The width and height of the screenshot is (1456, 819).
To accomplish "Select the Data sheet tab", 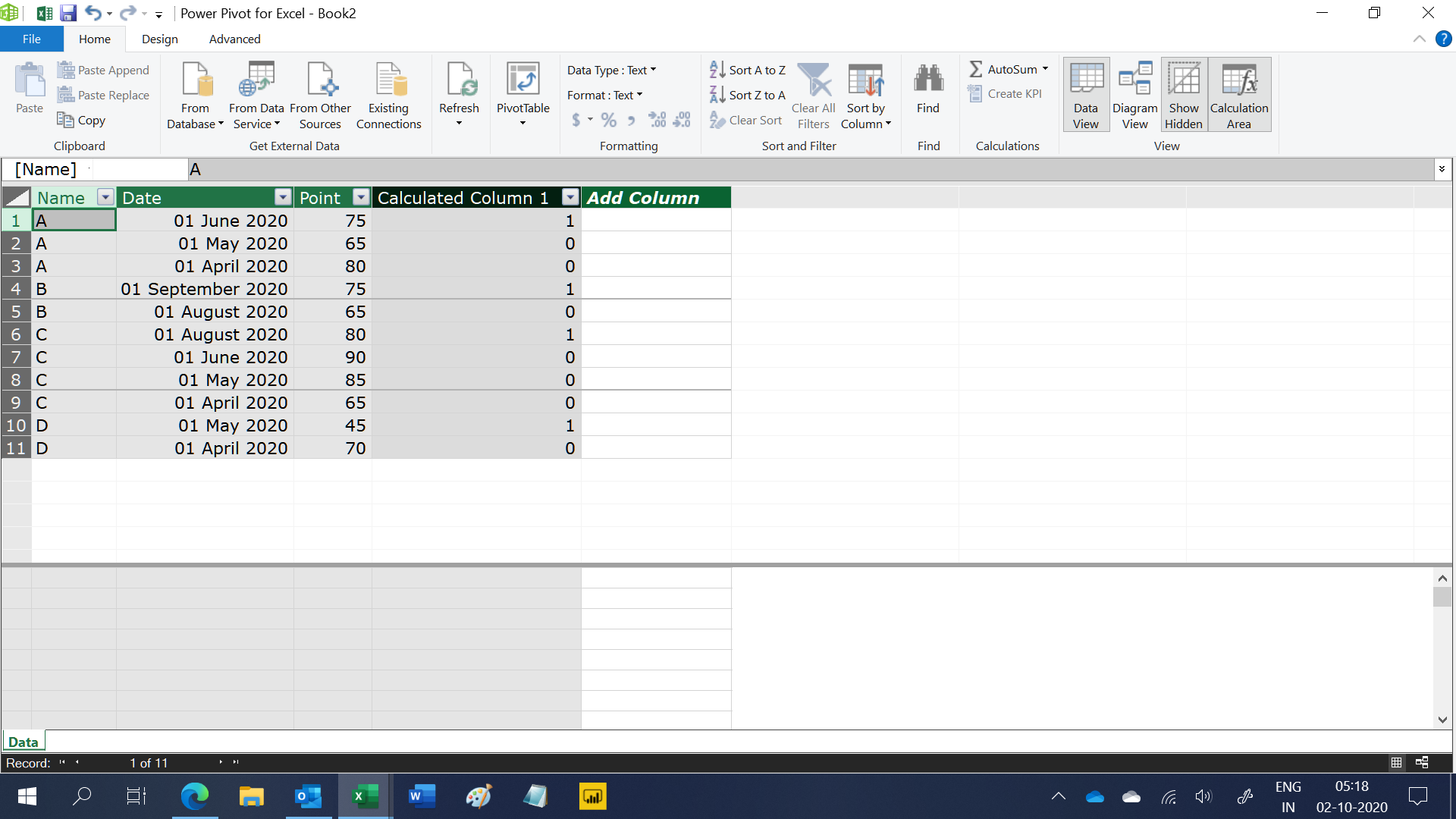I will coord(24,742).
